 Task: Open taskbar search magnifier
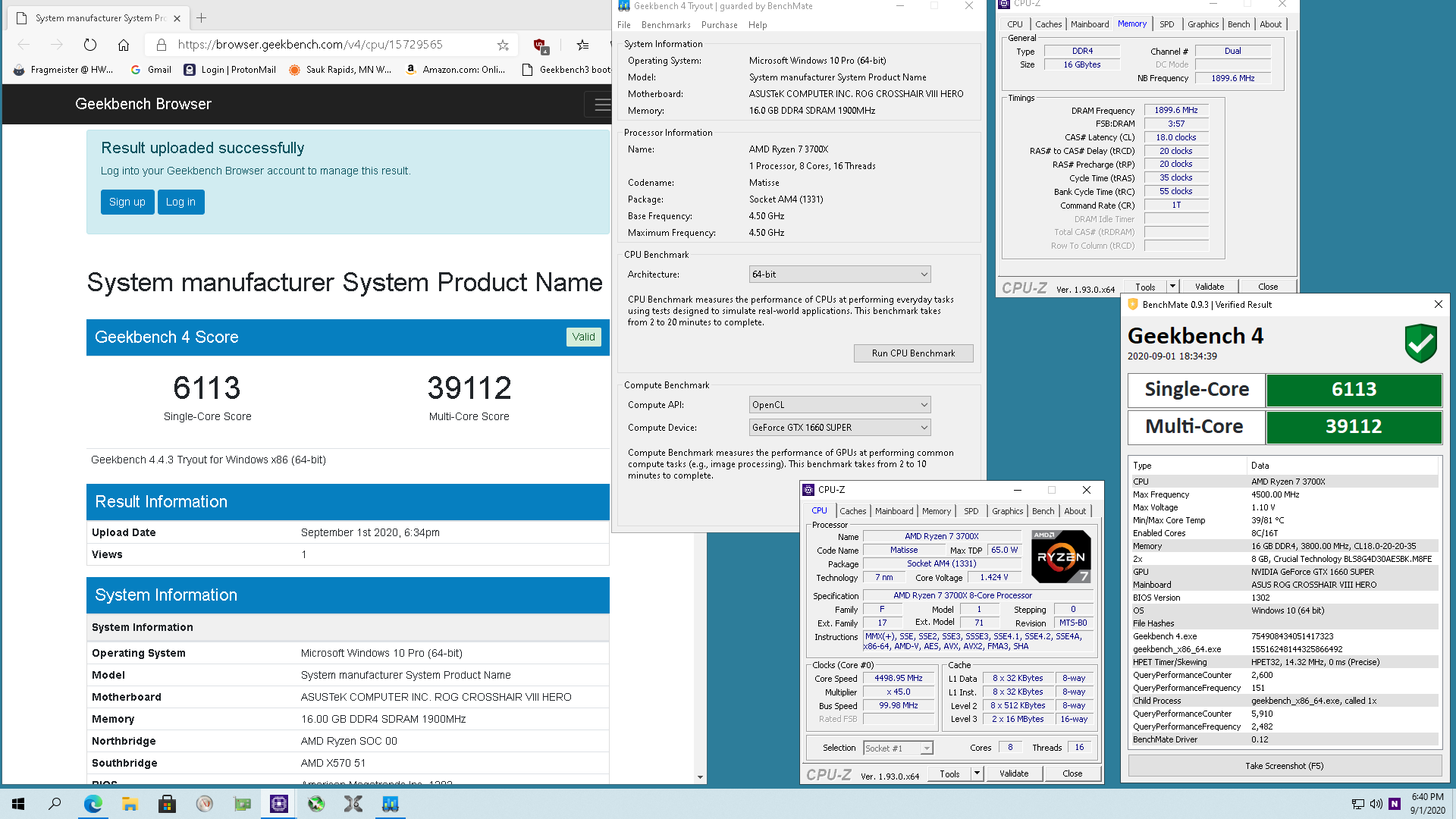(x=55, y=804)
